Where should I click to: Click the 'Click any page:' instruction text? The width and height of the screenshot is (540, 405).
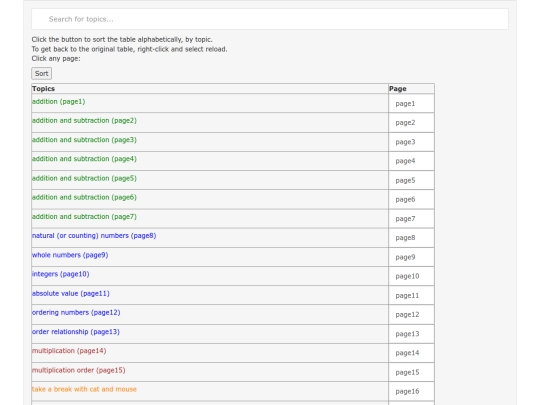click(56, 59)
